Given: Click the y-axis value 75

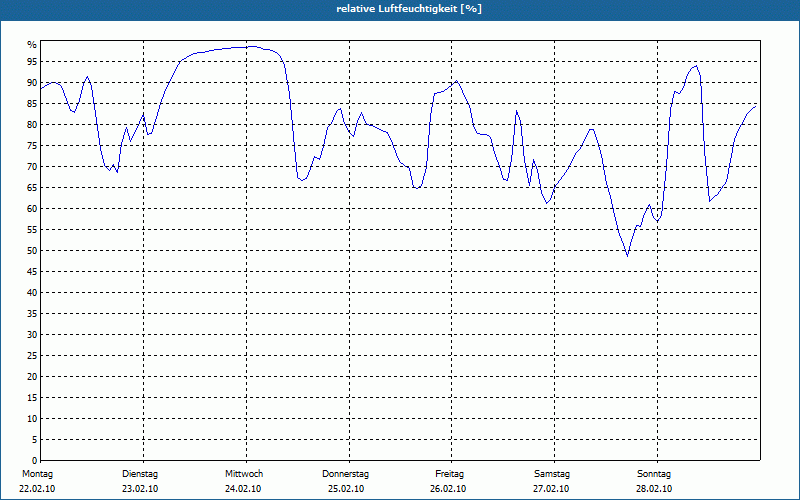Looking at the screenshot, I should point(32,146).
